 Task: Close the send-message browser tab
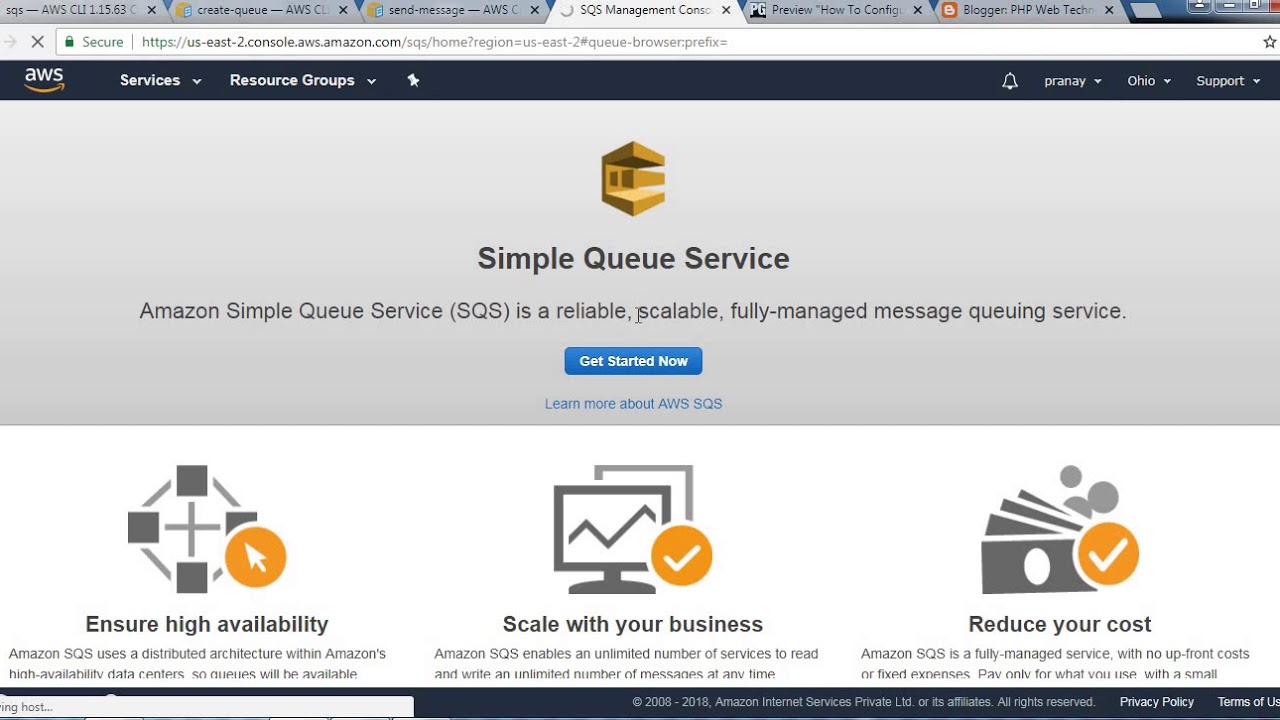(535, 11)
